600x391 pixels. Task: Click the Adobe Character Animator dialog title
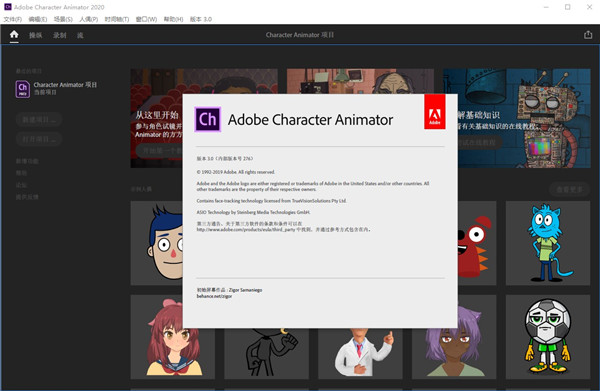click(310, 120)
